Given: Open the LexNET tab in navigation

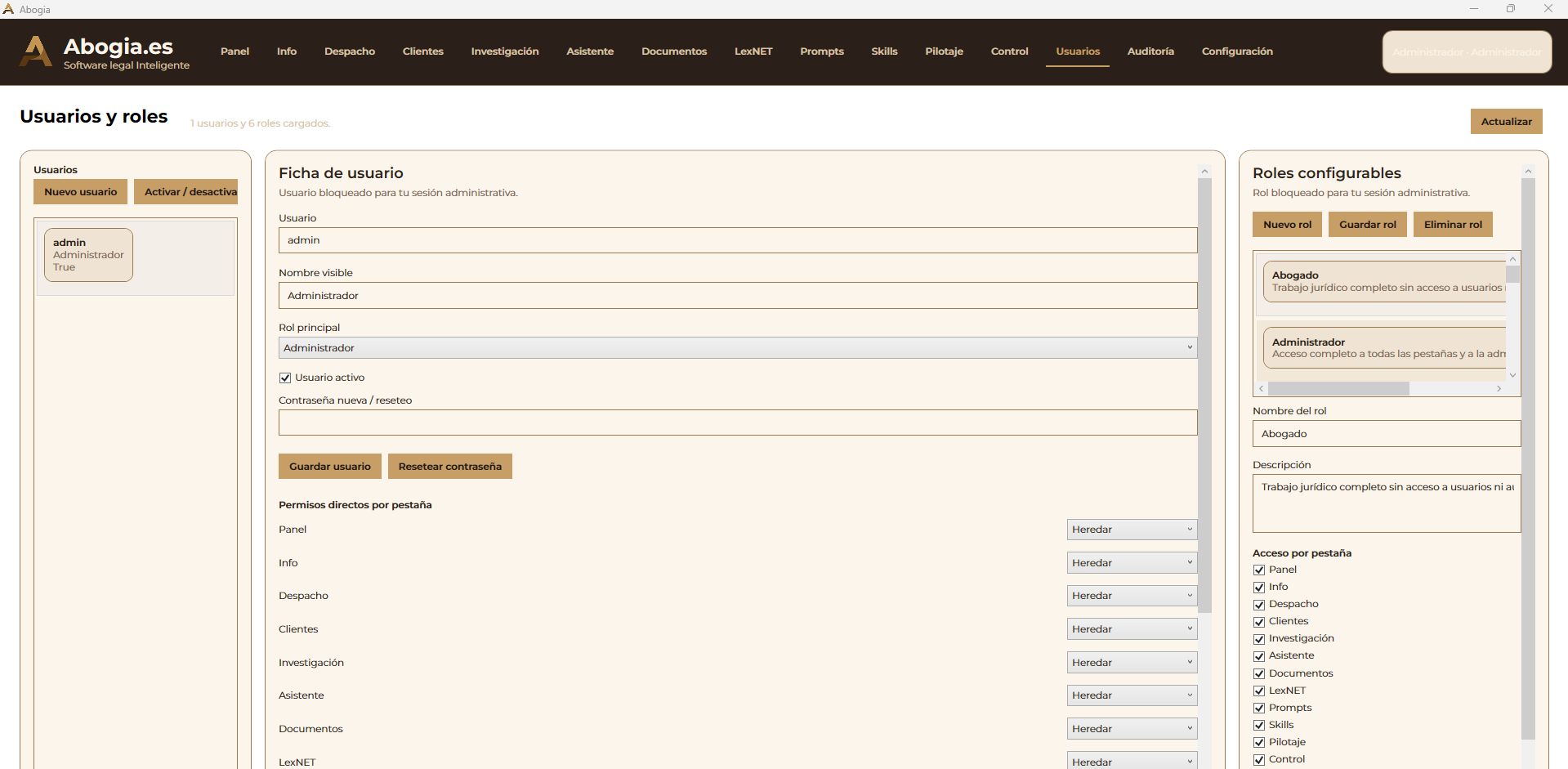Looking at the screenshot, I should (753, 51).
